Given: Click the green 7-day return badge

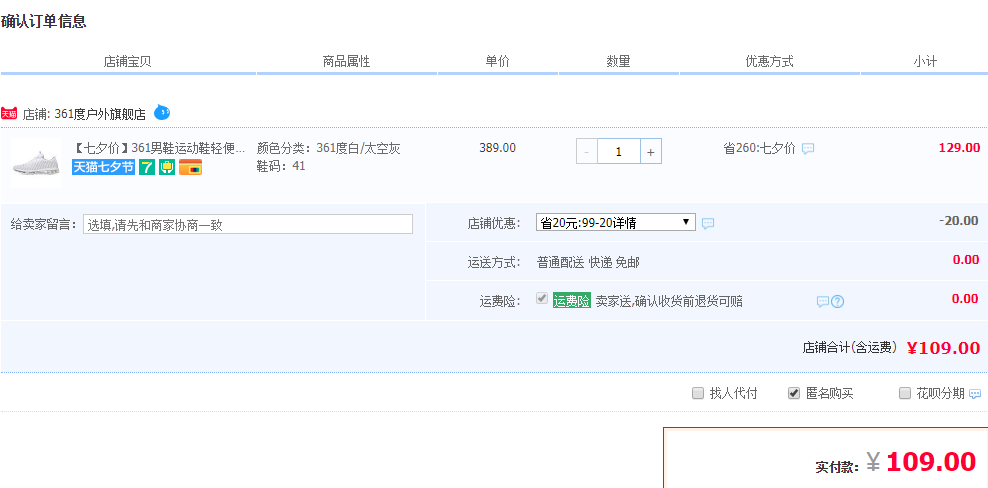Looking at the screenshot, I should coord(147,167).
